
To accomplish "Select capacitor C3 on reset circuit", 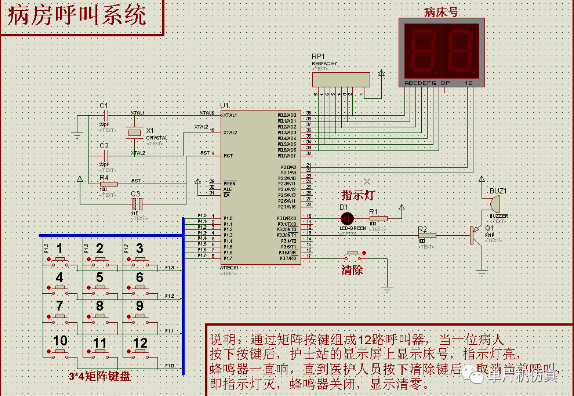I will 137,204.
